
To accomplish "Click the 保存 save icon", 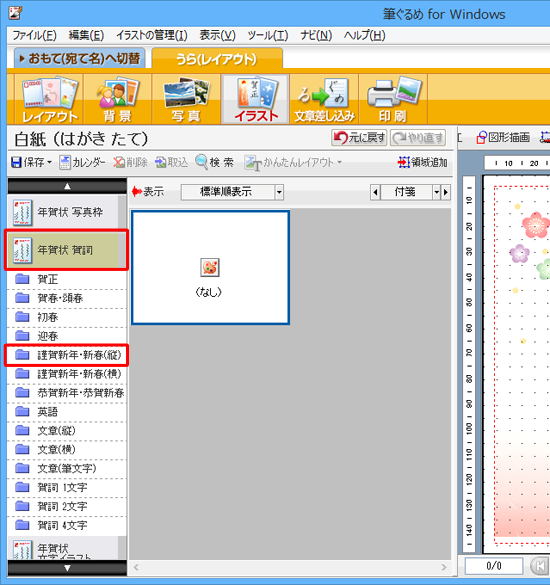I will pyautogui.click(x=16, y=162).
